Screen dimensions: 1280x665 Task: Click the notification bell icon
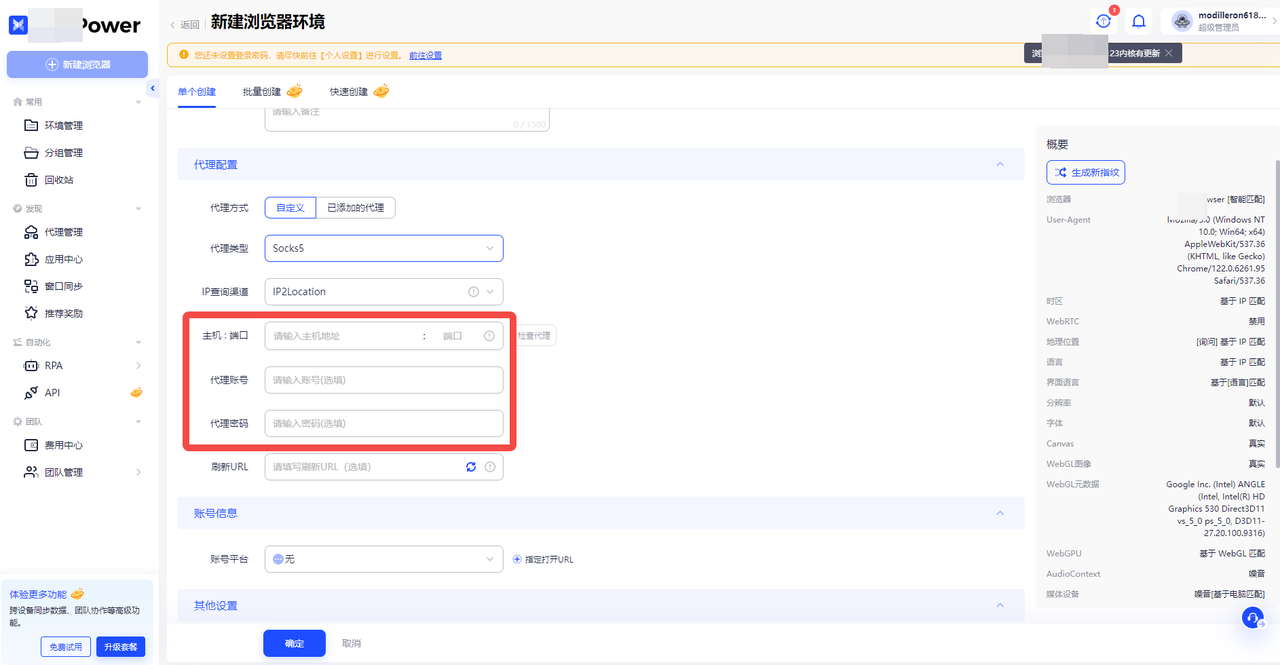tap(1138, 21)
